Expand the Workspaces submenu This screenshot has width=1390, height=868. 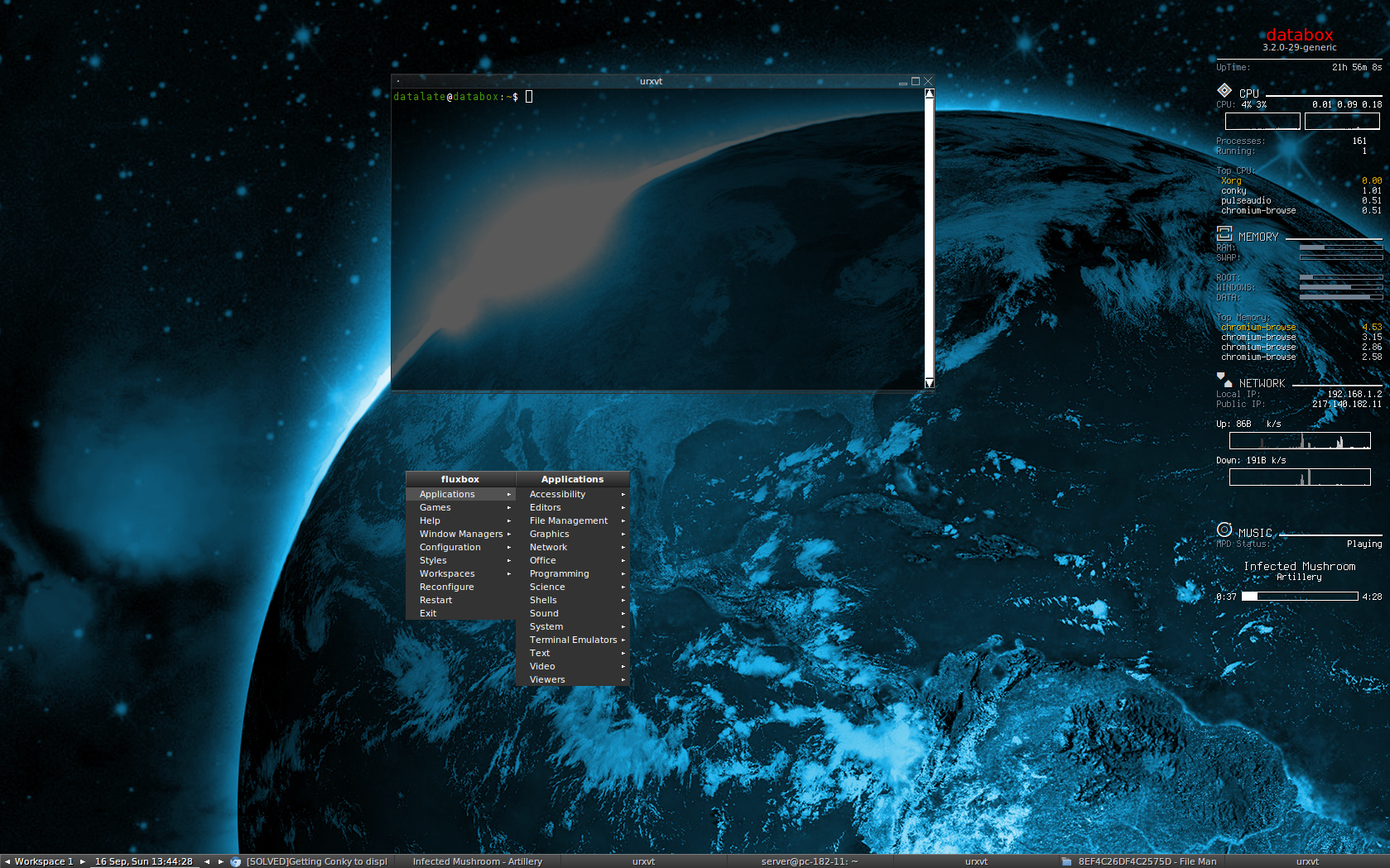point(460,573)
